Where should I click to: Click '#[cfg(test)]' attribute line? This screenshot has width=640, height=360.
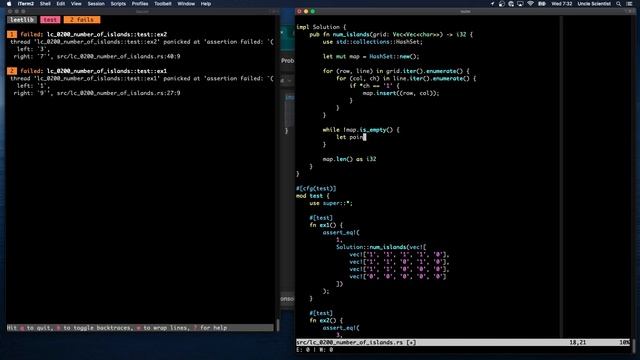click(316, 189)
